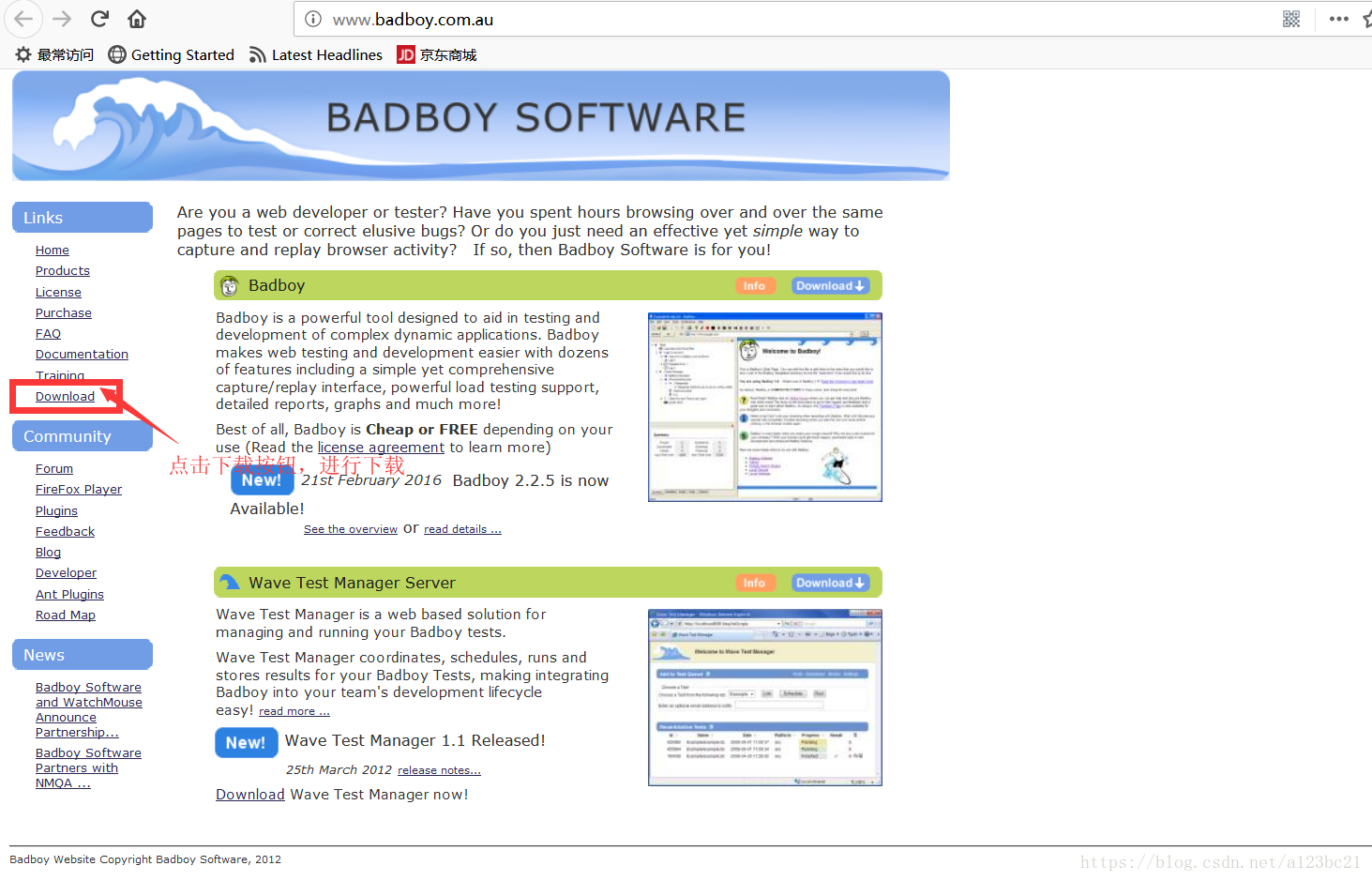Click the address bar URL field
The height and width of the screenshot is (881, 1372).
click(788, 19)
